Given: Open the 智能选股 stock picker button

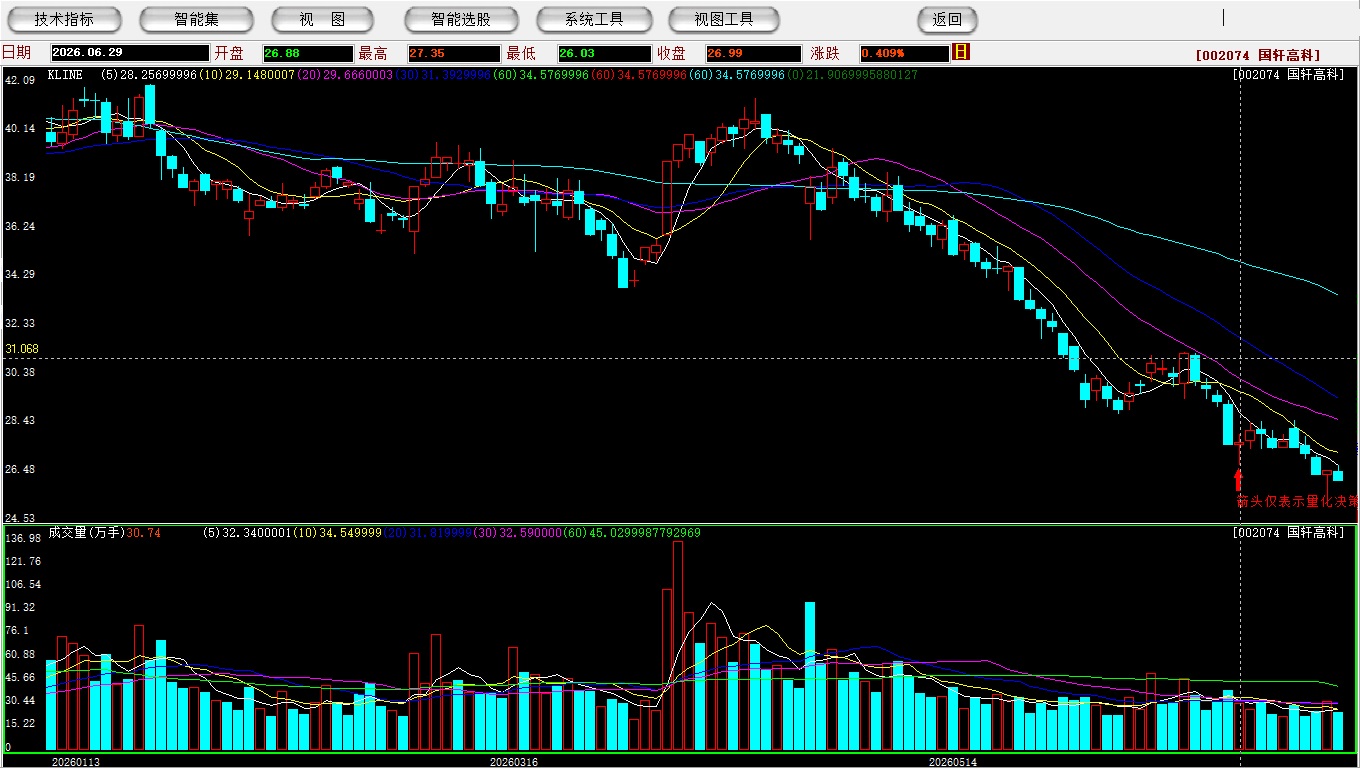Looking at the screenshot, I should click(x=461, y=19).
